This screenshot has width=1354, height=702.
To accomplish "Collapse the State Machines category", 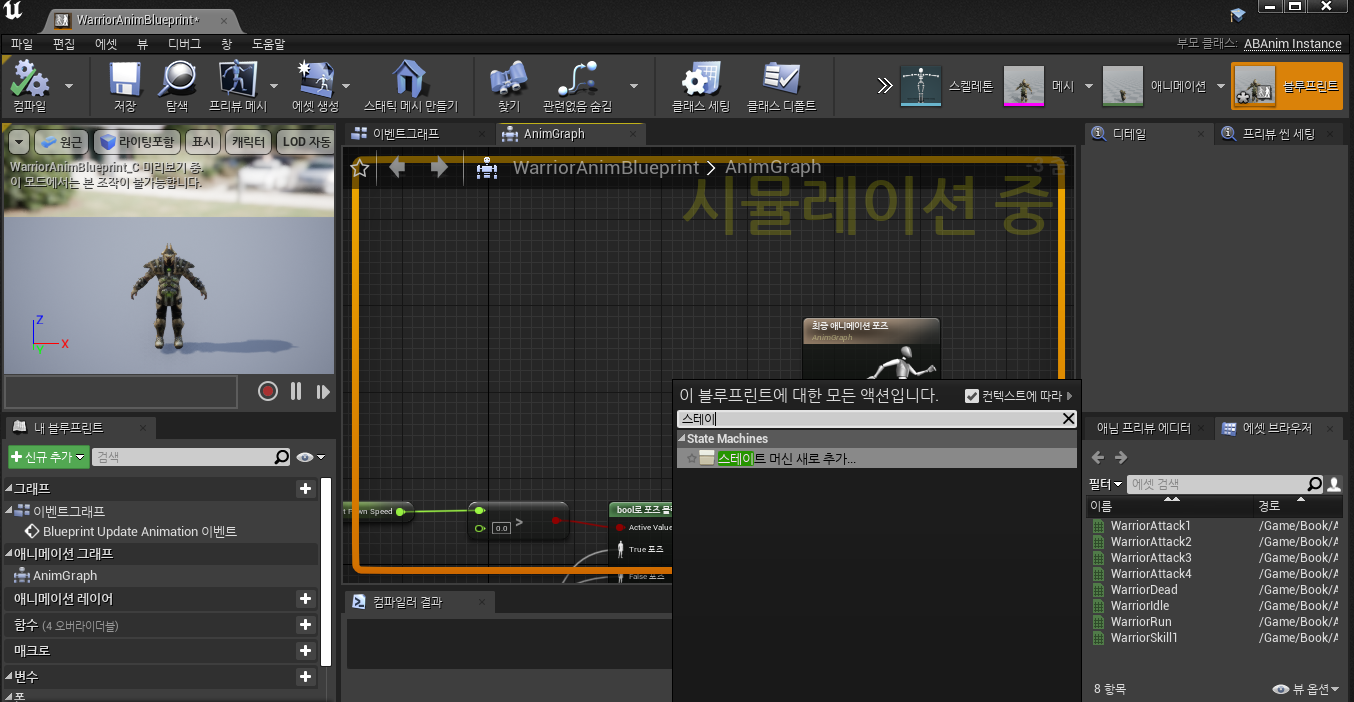I will tap(682, 439).
